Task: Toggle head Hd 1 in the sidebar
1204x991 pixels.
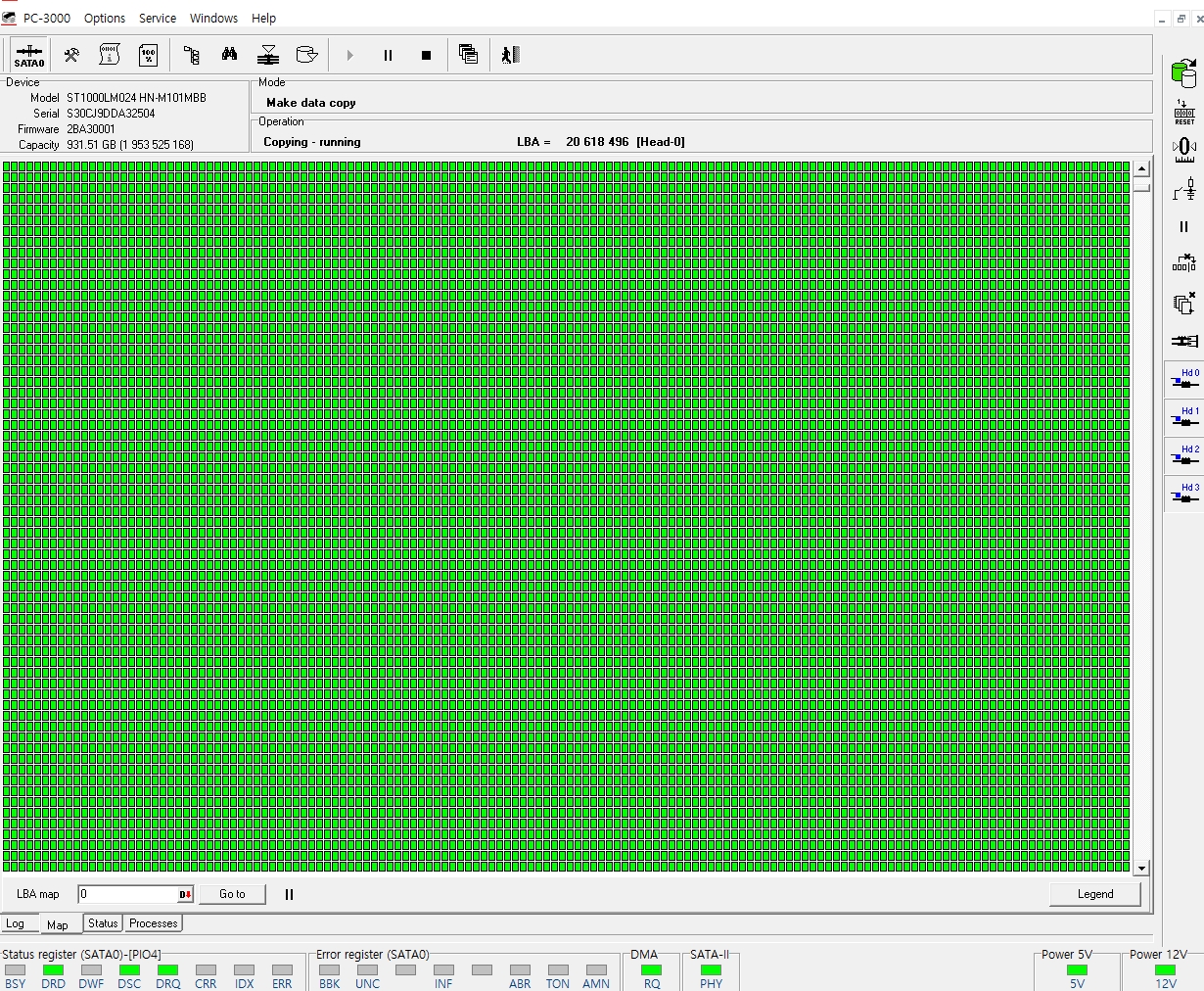Action: (1184, 418)
